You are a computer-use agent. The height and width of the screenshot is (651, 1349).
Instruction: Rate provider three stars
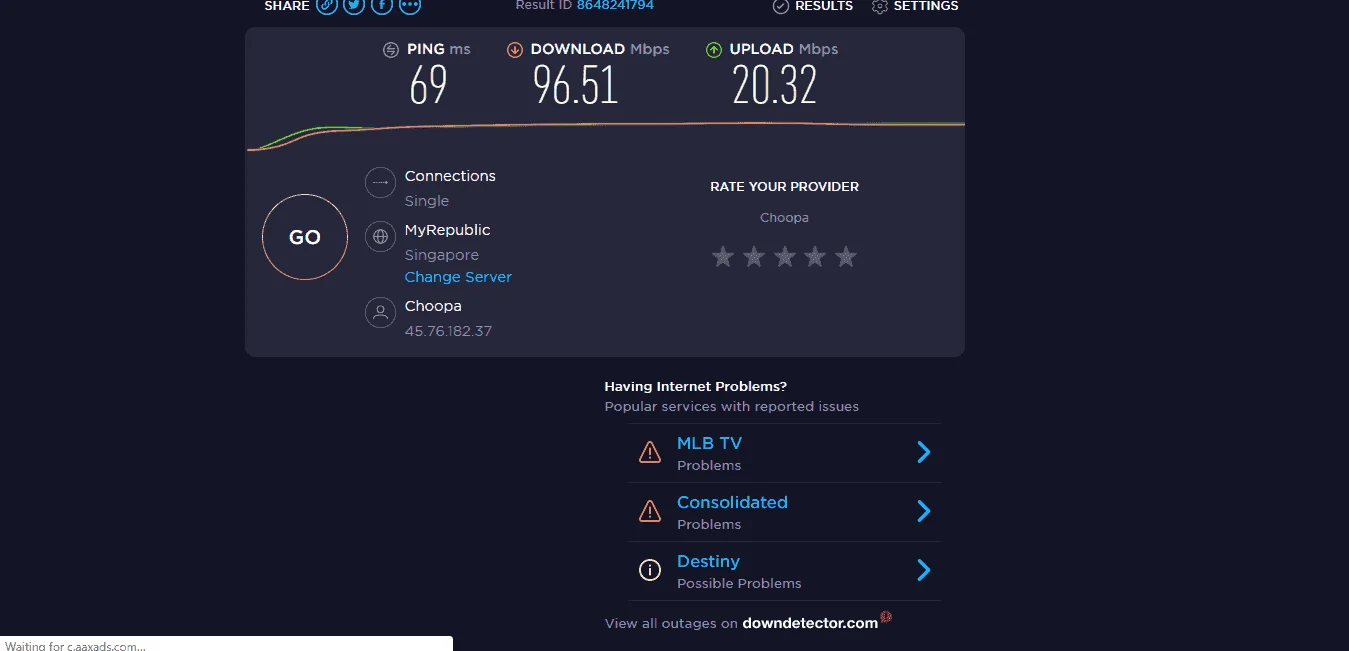pyautogui.click(x=785, y=257)
